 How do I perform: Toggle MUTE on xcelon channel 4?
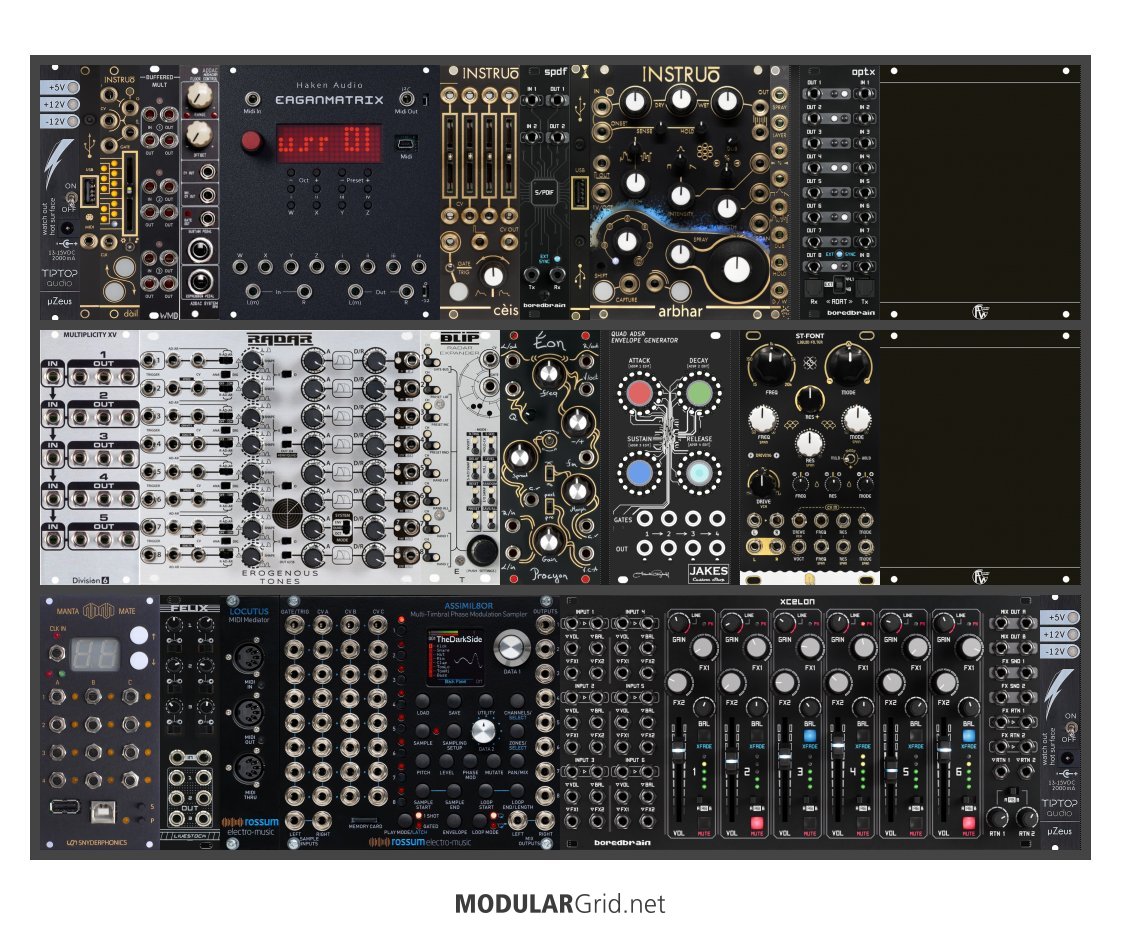click(863, 823)
